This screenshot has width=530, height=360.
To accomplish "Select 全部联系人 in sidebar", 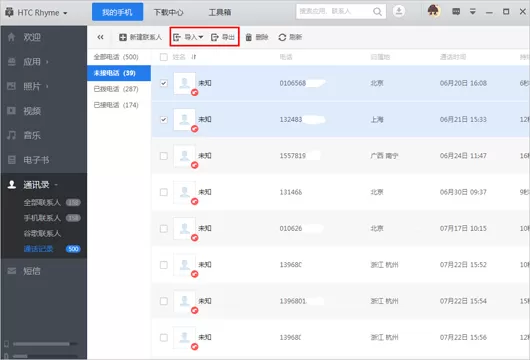I will 42,202.
